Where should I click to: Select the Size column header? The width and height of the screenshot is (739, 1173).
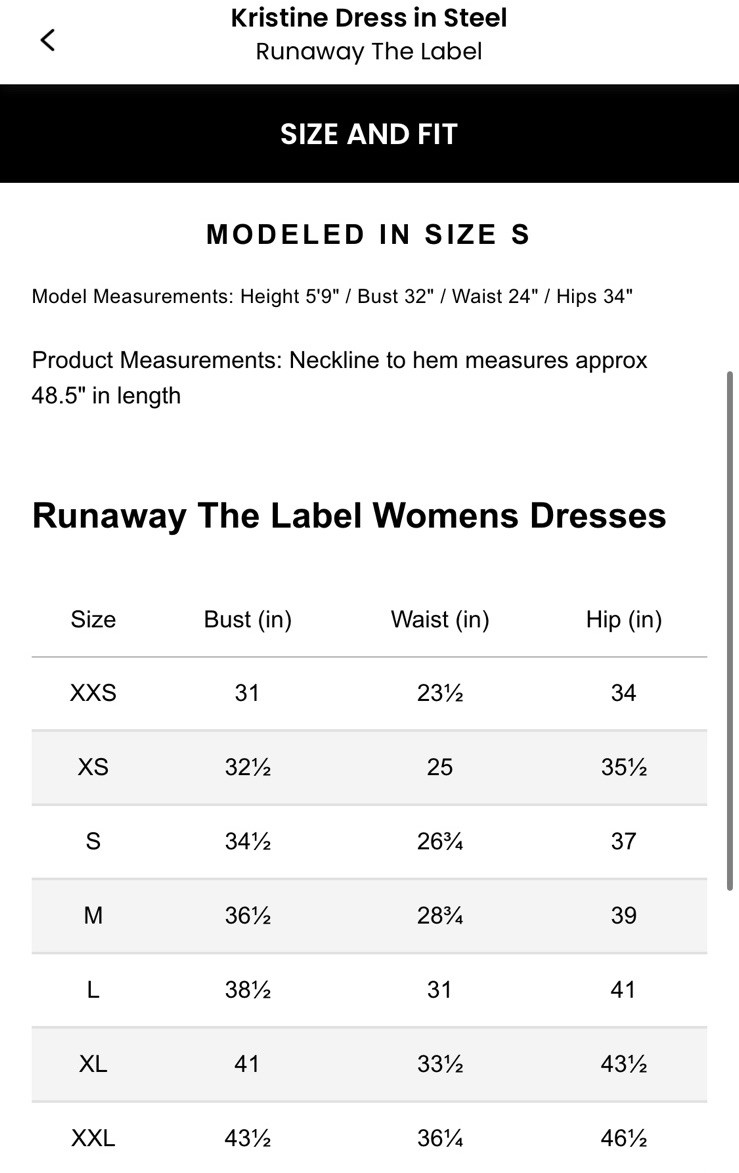(x=92, y=619)
